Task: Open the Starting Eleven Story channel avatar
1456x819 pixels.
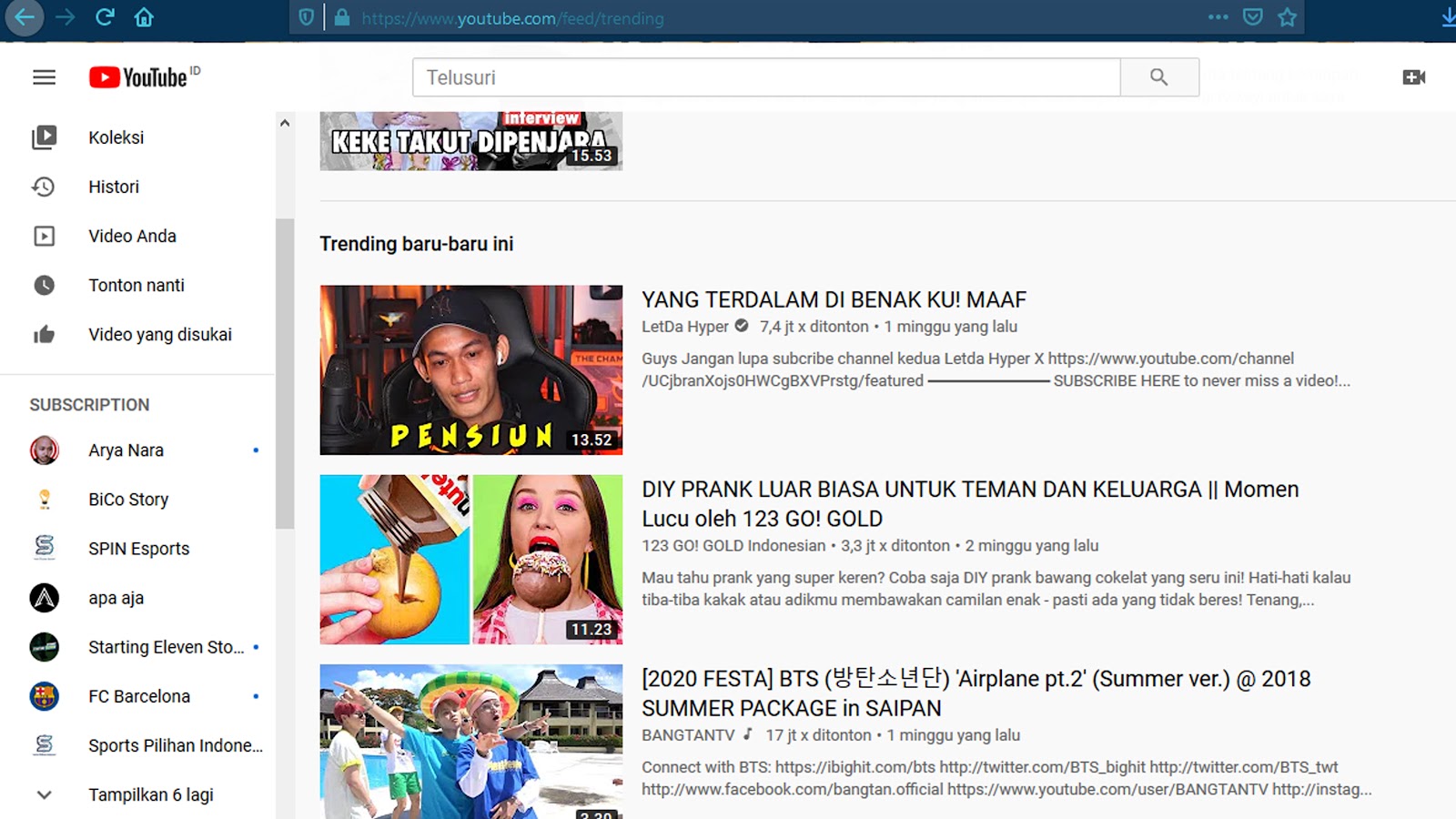Action: point(44,647)
